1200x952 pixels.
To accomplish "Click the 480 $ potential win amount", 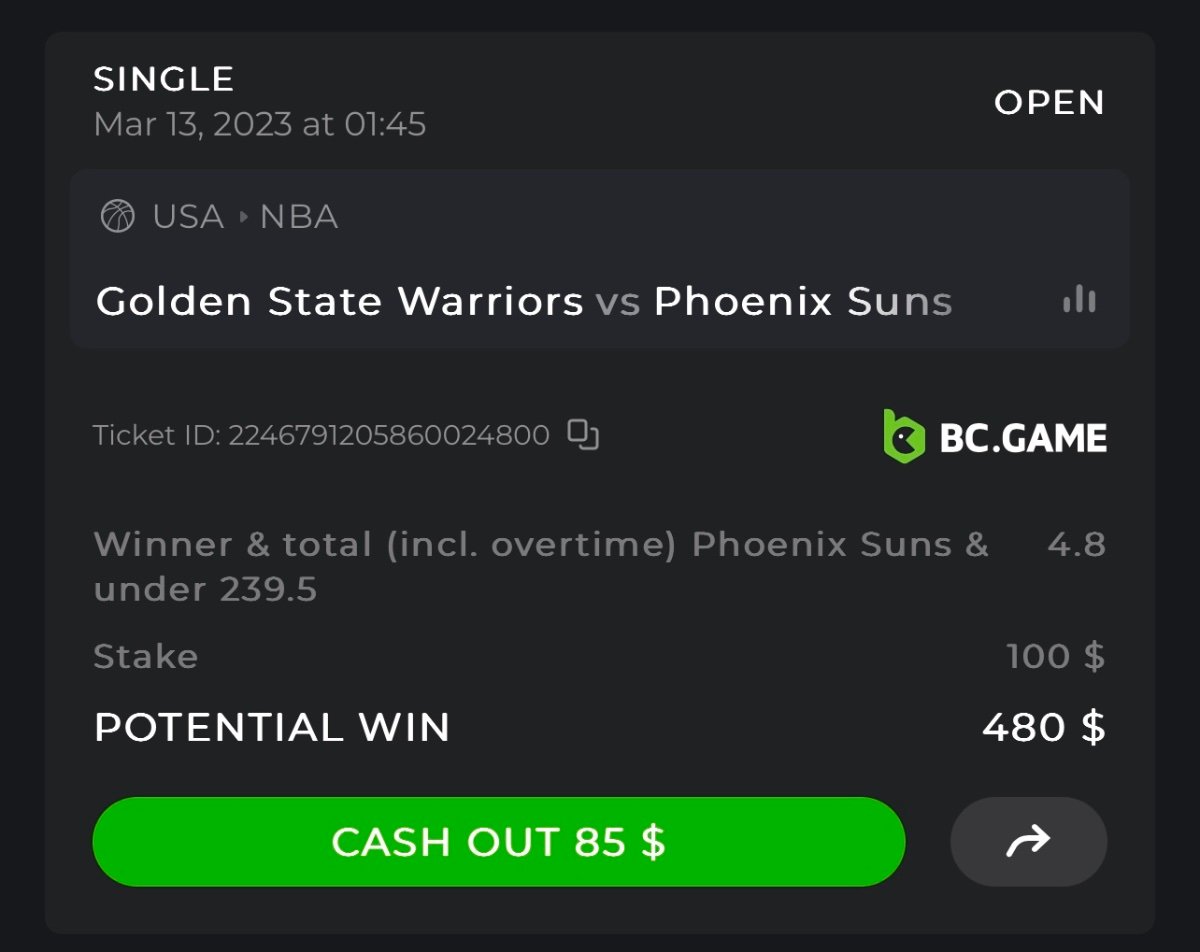I will click(x=1043, y=727).
